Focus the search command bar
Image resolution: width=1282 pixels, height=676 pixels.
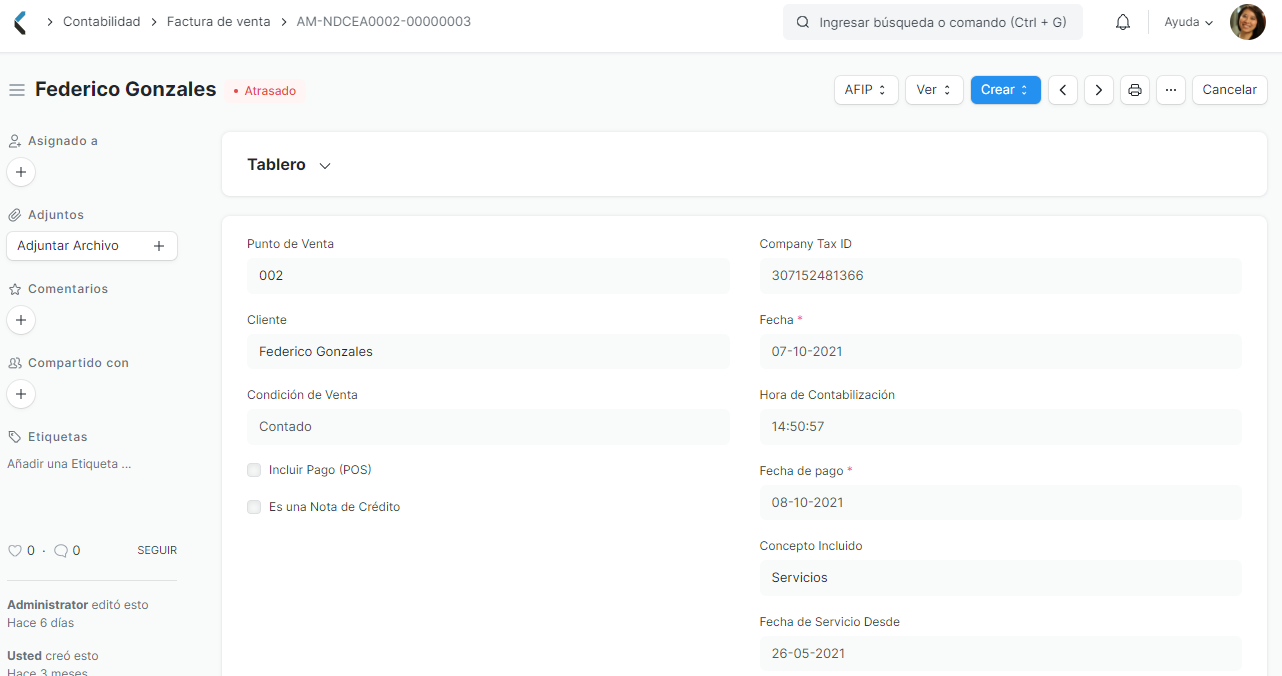pos(933,22)
